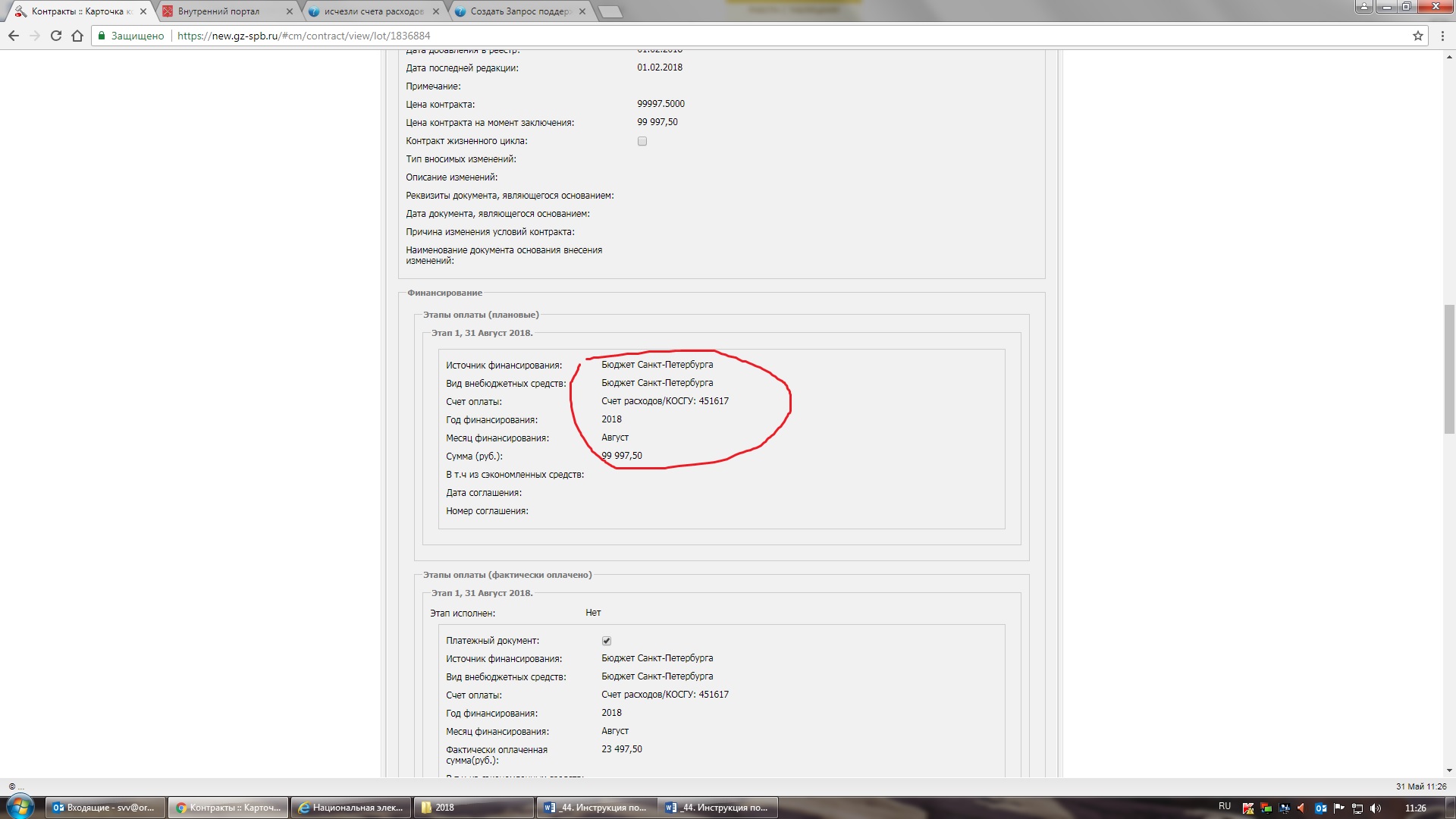
Task: Reload the current page
Action: coord(56,36)
